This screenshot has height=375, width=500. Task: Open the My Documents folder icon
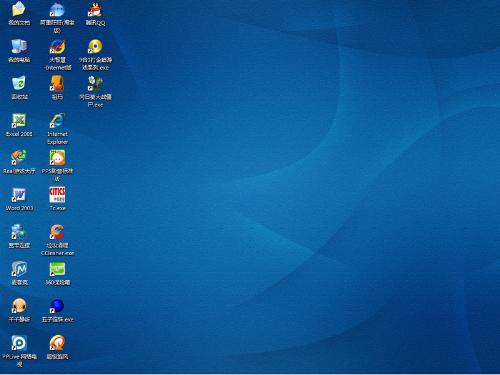point(19,9)
